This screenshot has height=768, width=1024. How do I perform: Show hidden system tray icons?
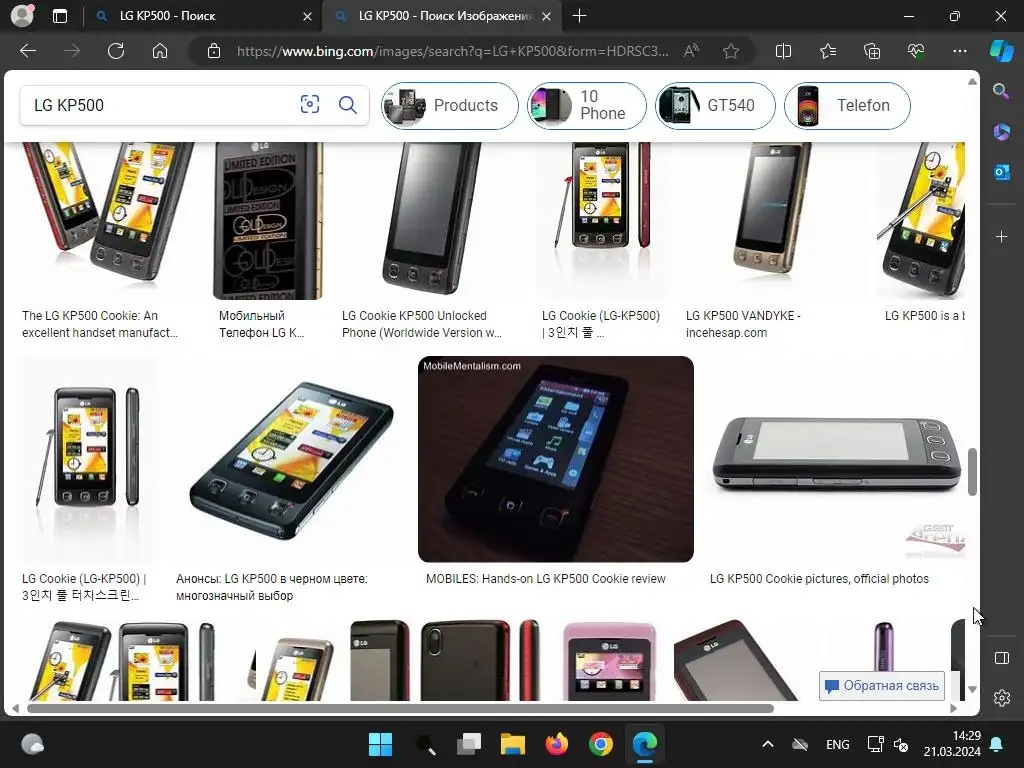(x=768, y=744)
